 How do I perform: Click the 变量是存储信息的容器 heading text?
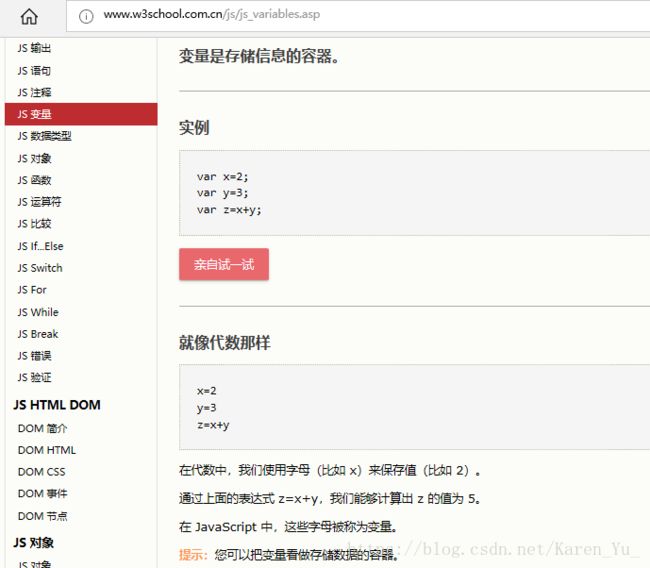[259, 56]
